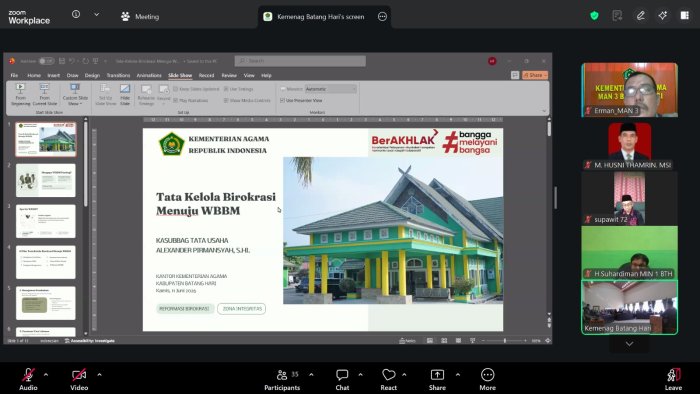Click the PowerPoint account avatar
This screenshot has height=394, width=700.
(492, 61)
